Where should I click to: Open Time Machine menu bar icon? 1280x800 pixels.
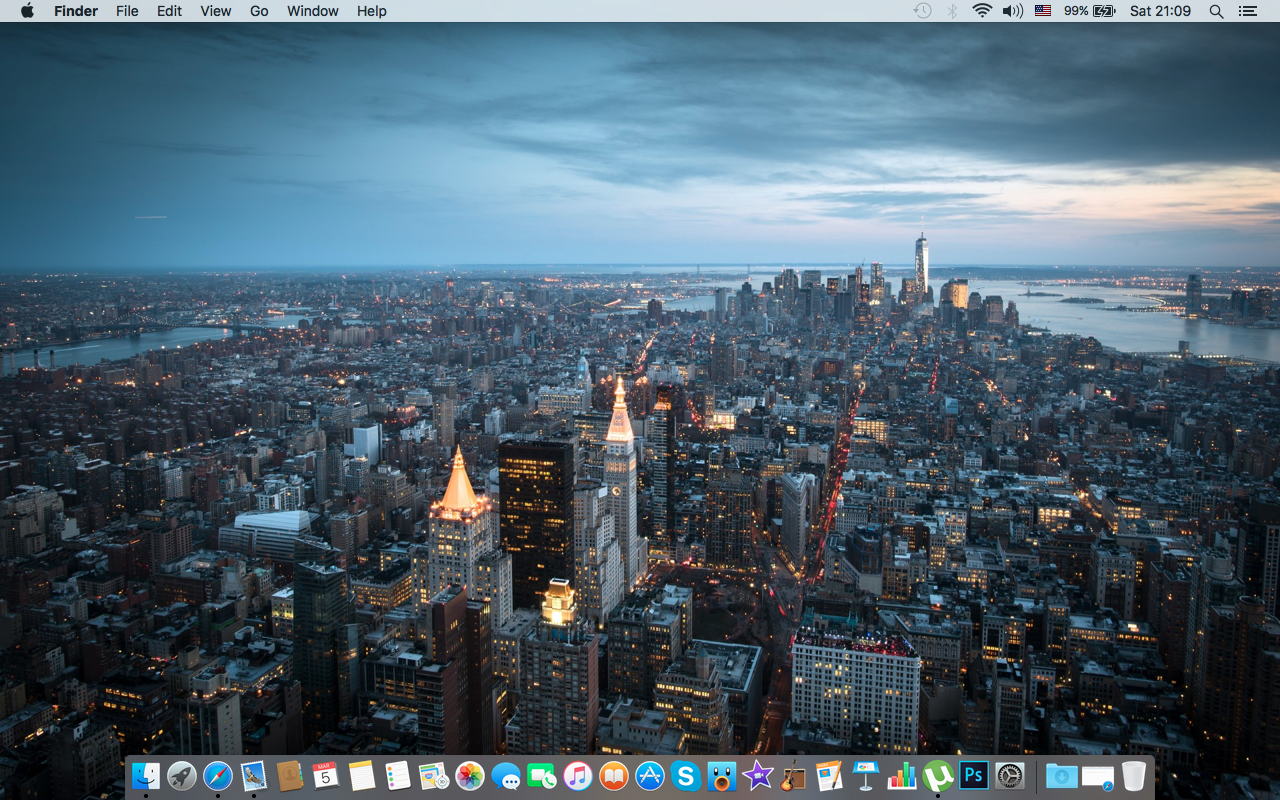tap(922, 11)
